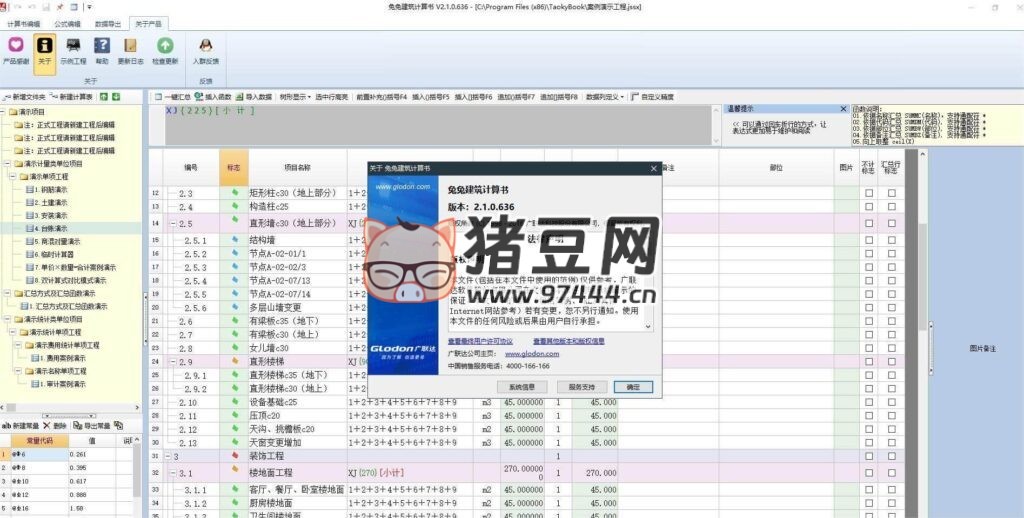The height and width of the screenshot is (518, 1024).
Task: Click the 关于 info icon in the ribbon
Action: 44,44
